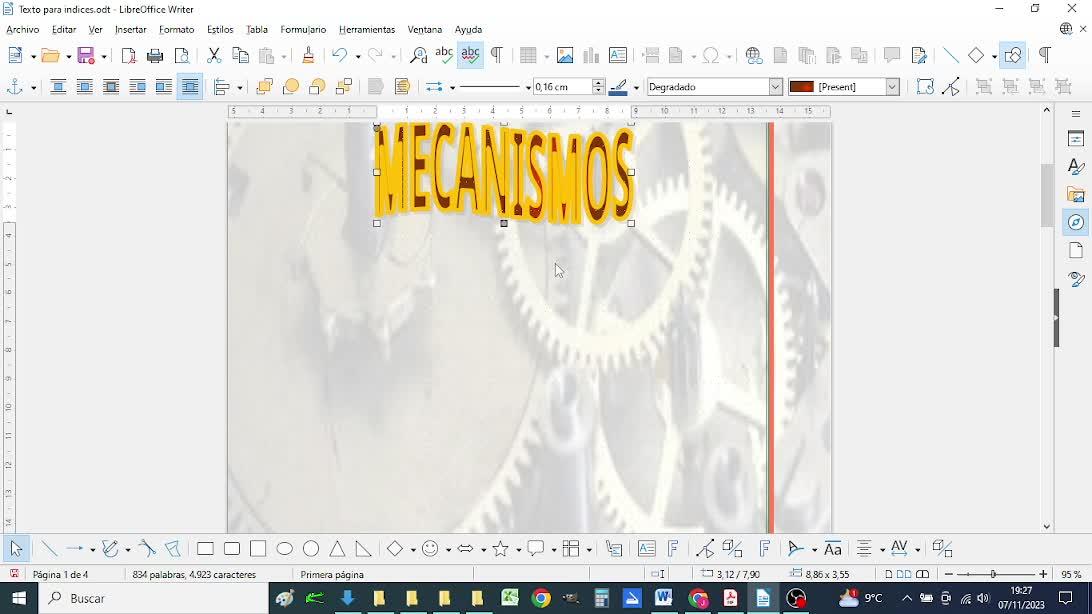Open the Estilos menu
This screenshot has height=614, width=1092.
[x=220, y=29]
